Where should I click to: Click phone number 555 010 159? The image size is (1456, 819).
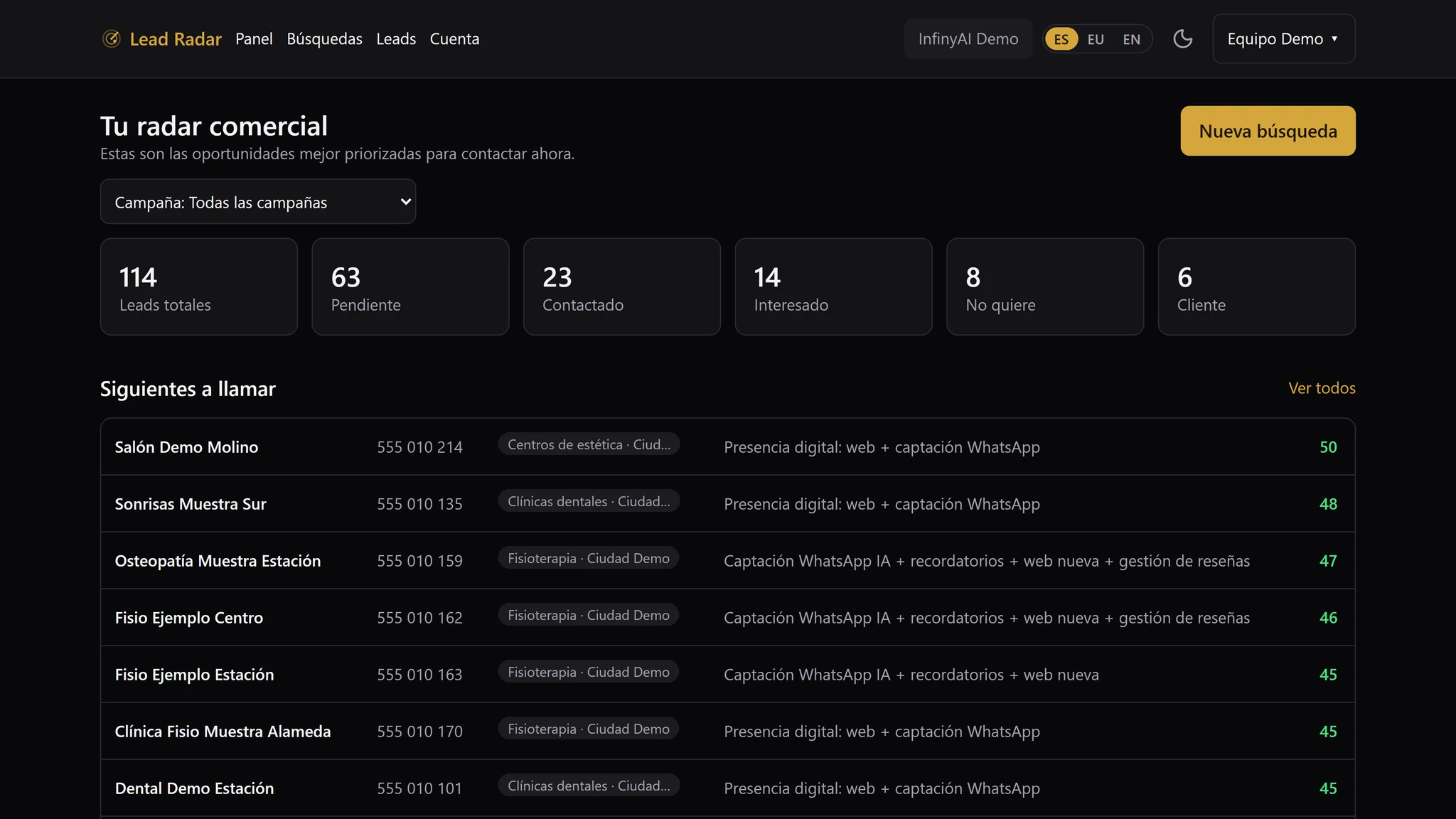coord(419,561)
